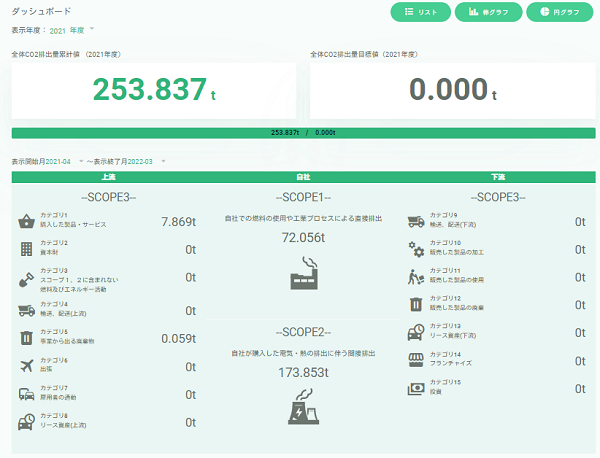Image resolution: width=600 pixels, height=458 pixels.
Task: Click the Category 2 building icon
Action: click(26, 249)
